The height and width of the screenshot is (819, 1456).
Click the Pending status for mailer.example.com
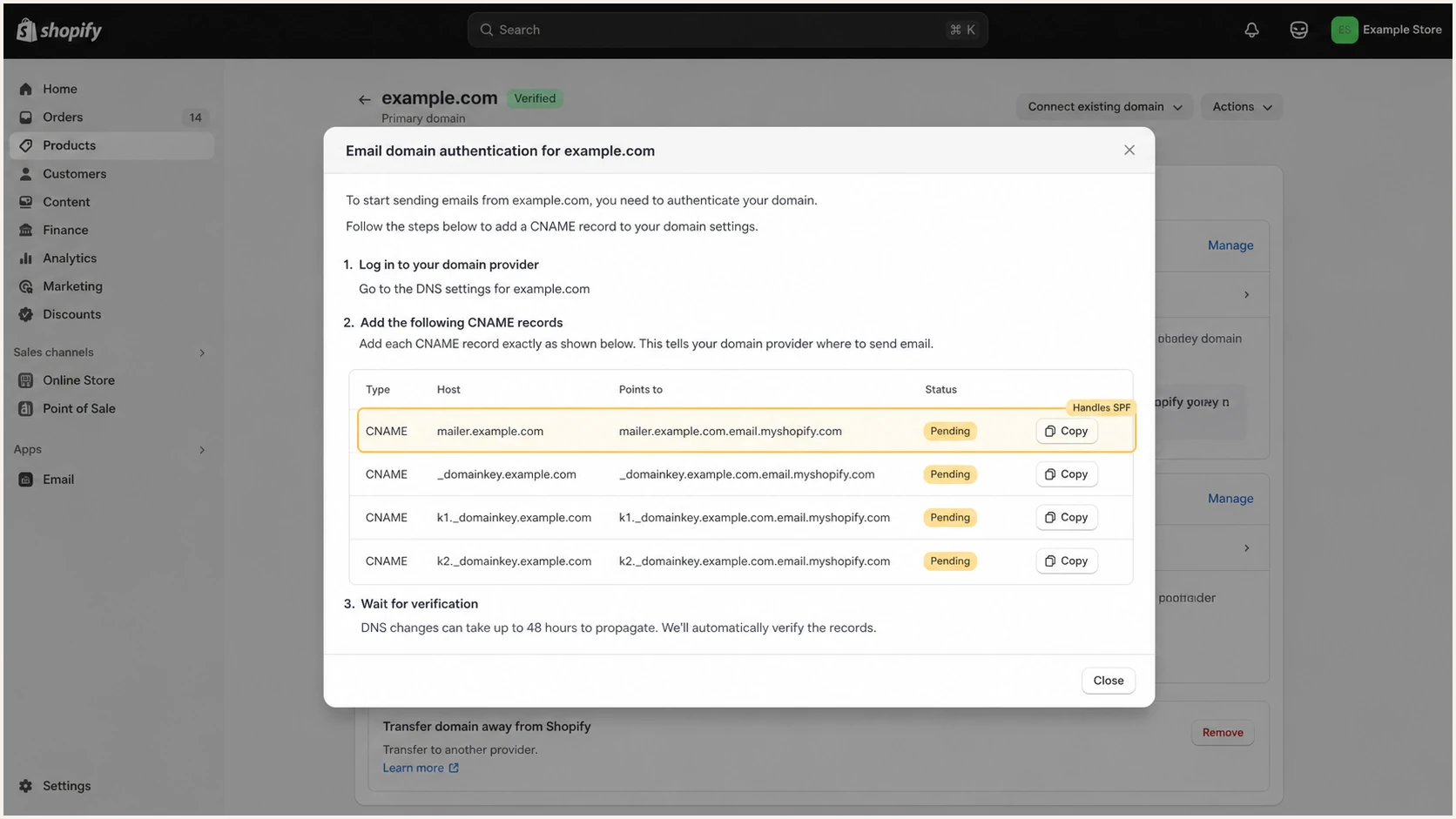click(949, 431)
